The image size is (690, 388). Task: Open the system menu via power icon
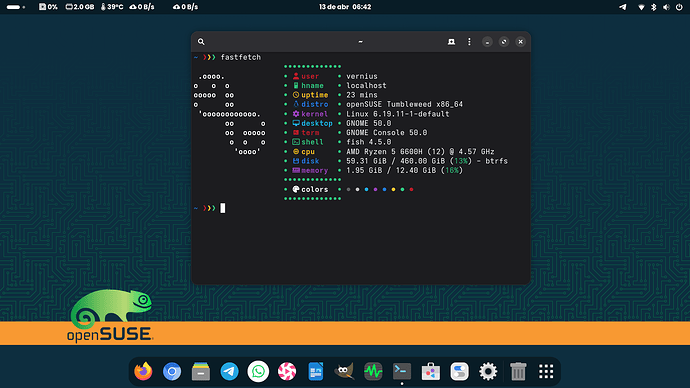(679, 7)
